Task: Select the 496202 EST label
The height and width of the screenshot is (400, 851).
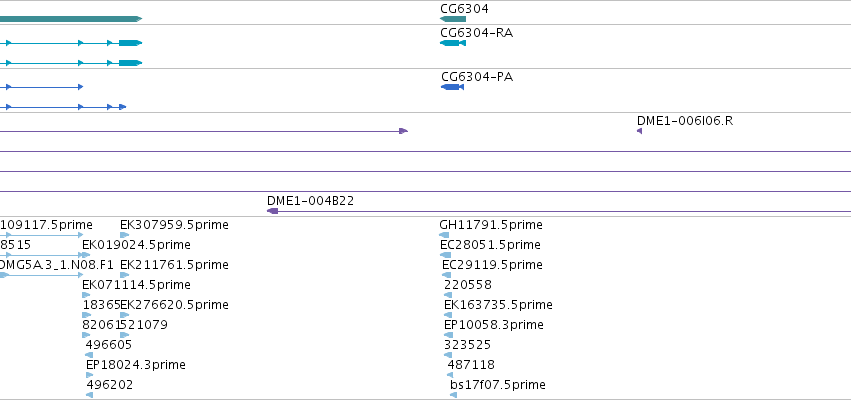Action: tap(110, 385)
